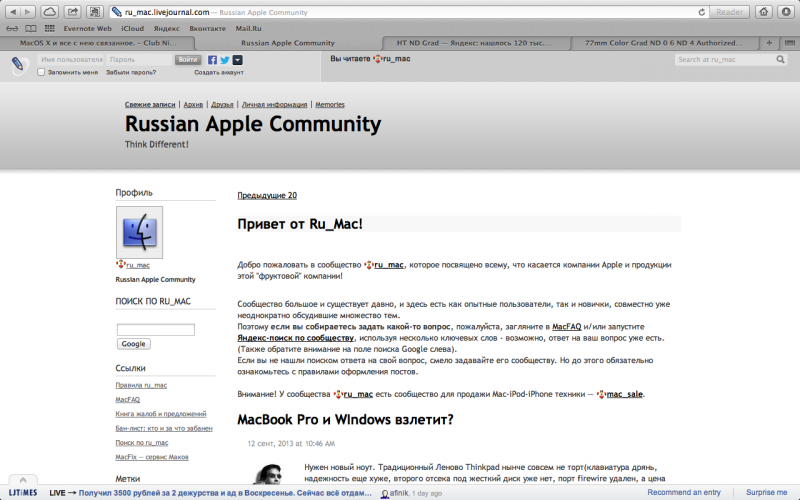Image resolution: width=800 pixels, height=500 pixels.
Task: Open the Архив link
Action: click(x=193, y=105)
